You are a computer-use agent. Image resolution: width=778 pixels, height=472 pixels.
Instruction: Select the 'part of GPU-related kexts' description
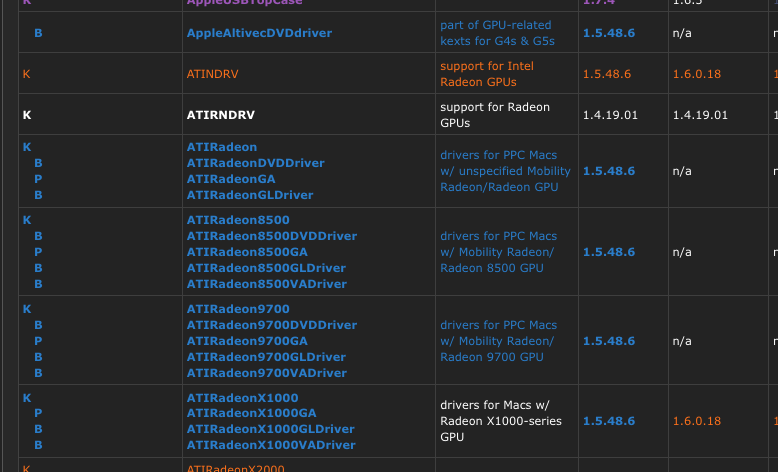(497, 33)
